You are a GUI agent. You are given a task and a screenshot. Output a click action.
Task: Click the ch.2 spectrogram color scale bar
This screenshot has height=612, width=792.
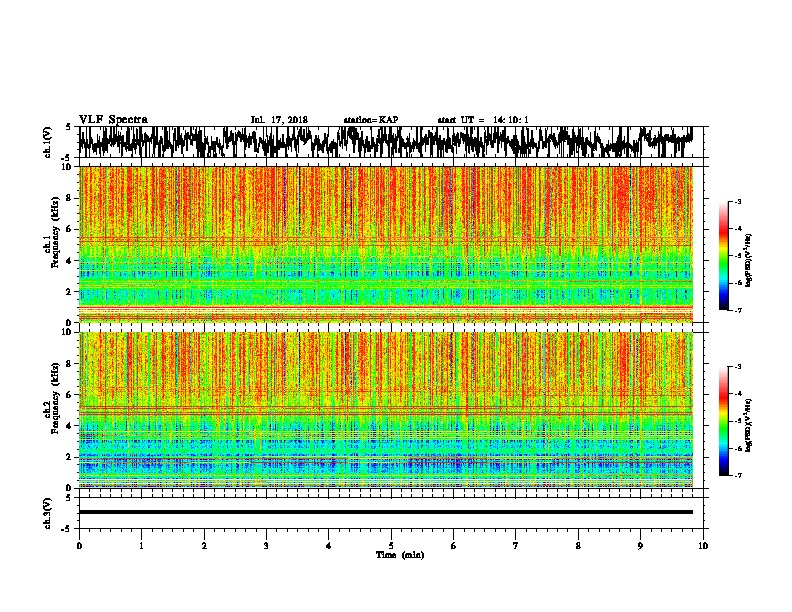tap(724, 421)
